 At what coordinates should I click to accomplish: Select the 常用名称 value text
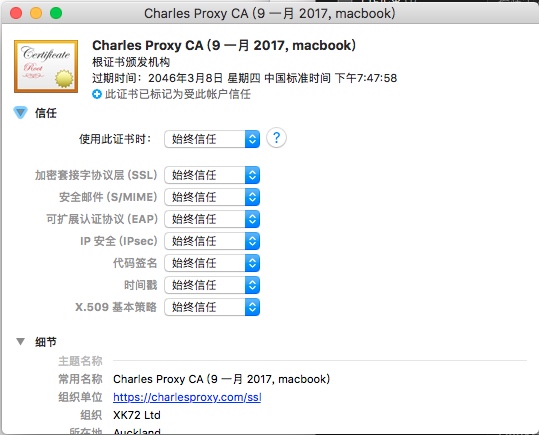(x=221, y=379)
